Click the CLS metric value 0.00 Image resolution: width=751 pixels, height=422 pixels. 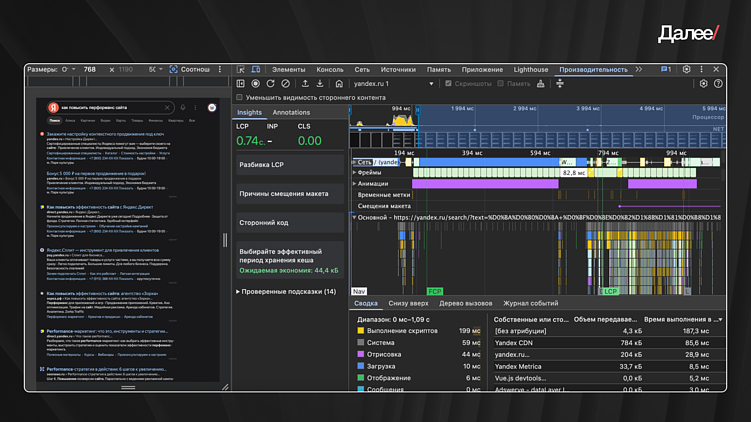coord(309,141)
